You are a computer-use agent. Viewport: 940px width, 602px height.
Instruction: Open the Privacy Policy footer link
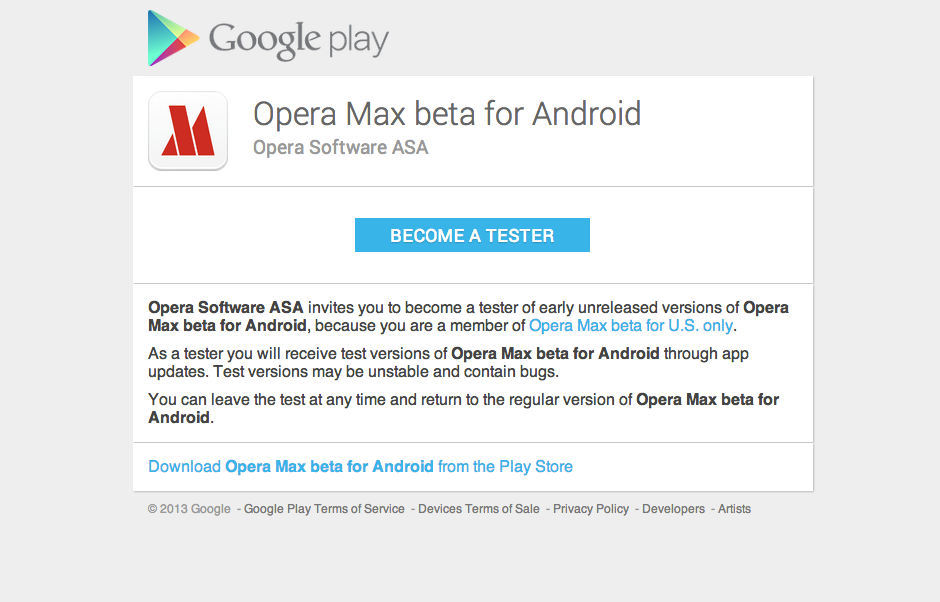591,509
